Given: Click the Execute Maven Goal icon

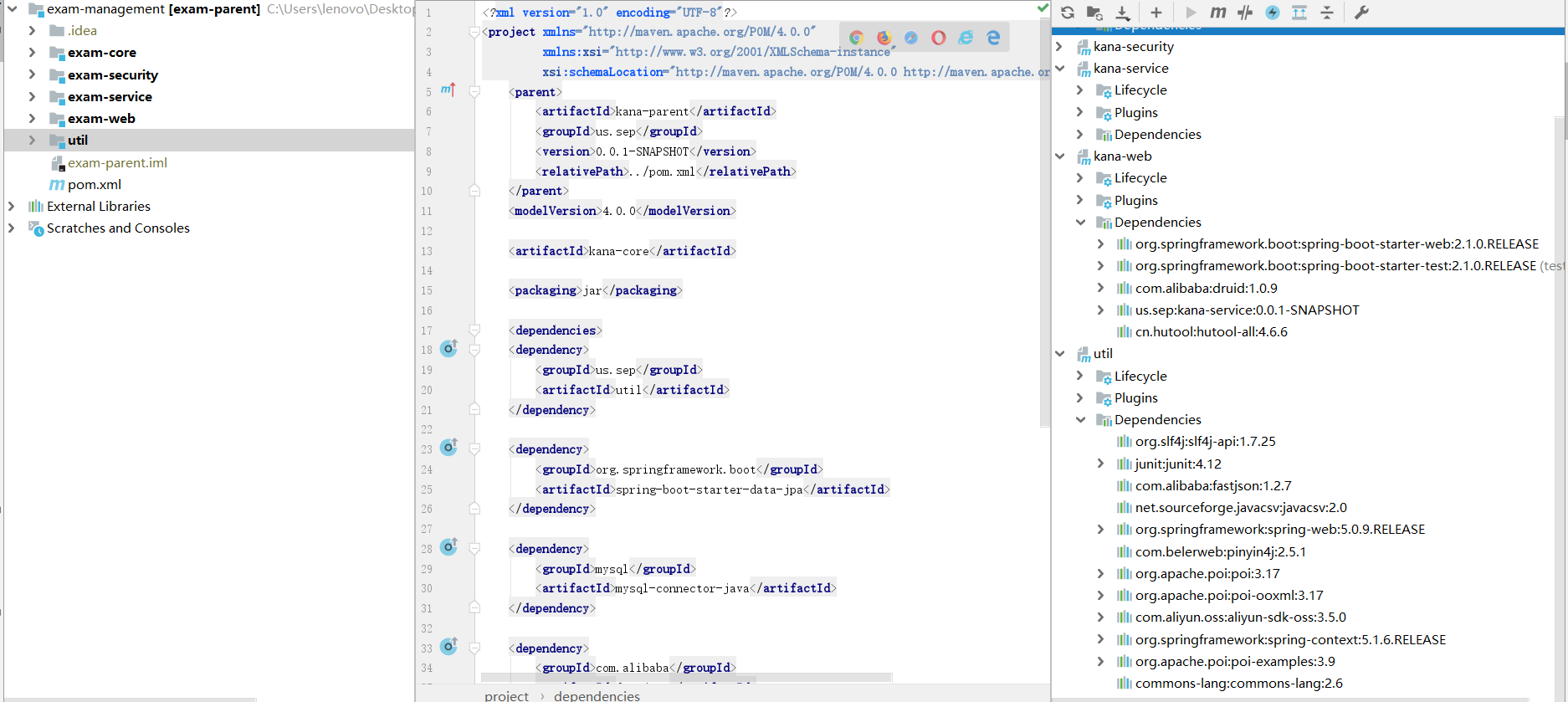Looking at the screenshot, I should click(x=1218, y=13).
